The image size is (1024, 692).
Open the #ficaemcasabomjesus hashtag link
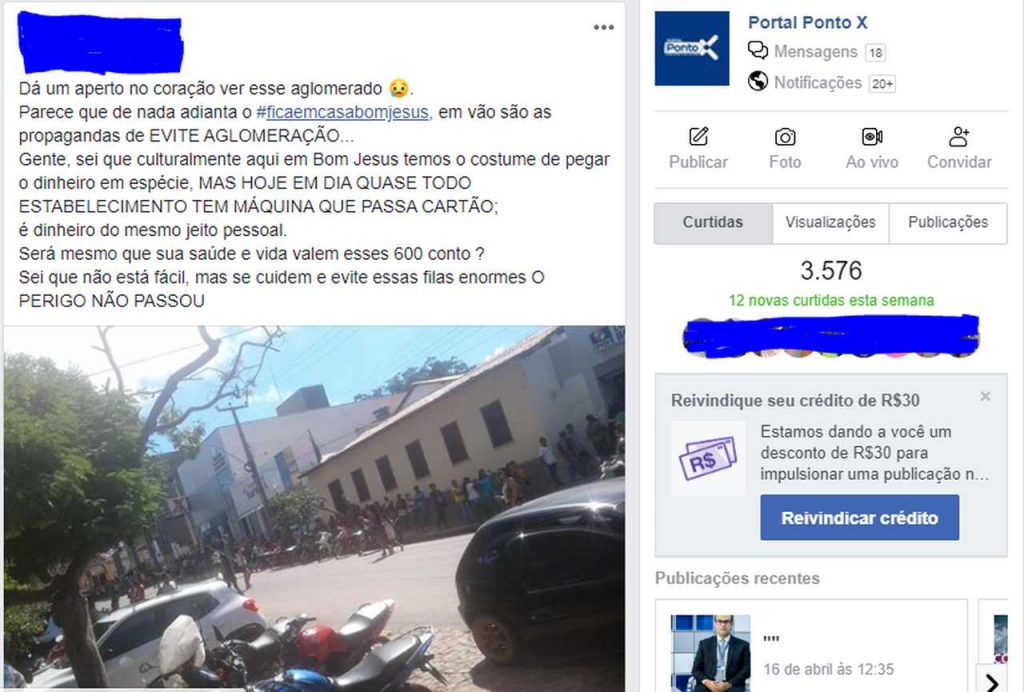tap(343, 112)
